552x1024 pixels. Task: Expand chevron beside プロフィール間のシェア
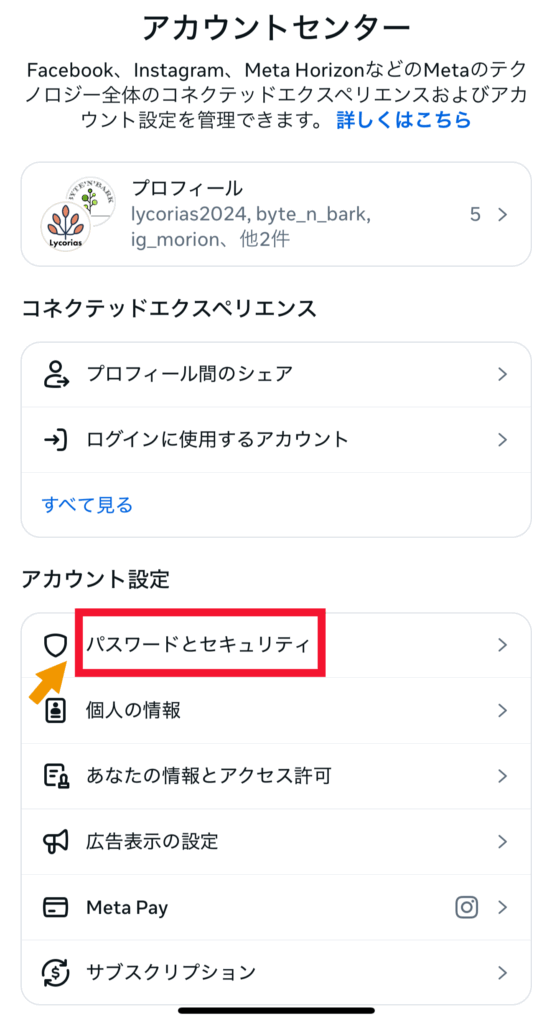(502, 374)
